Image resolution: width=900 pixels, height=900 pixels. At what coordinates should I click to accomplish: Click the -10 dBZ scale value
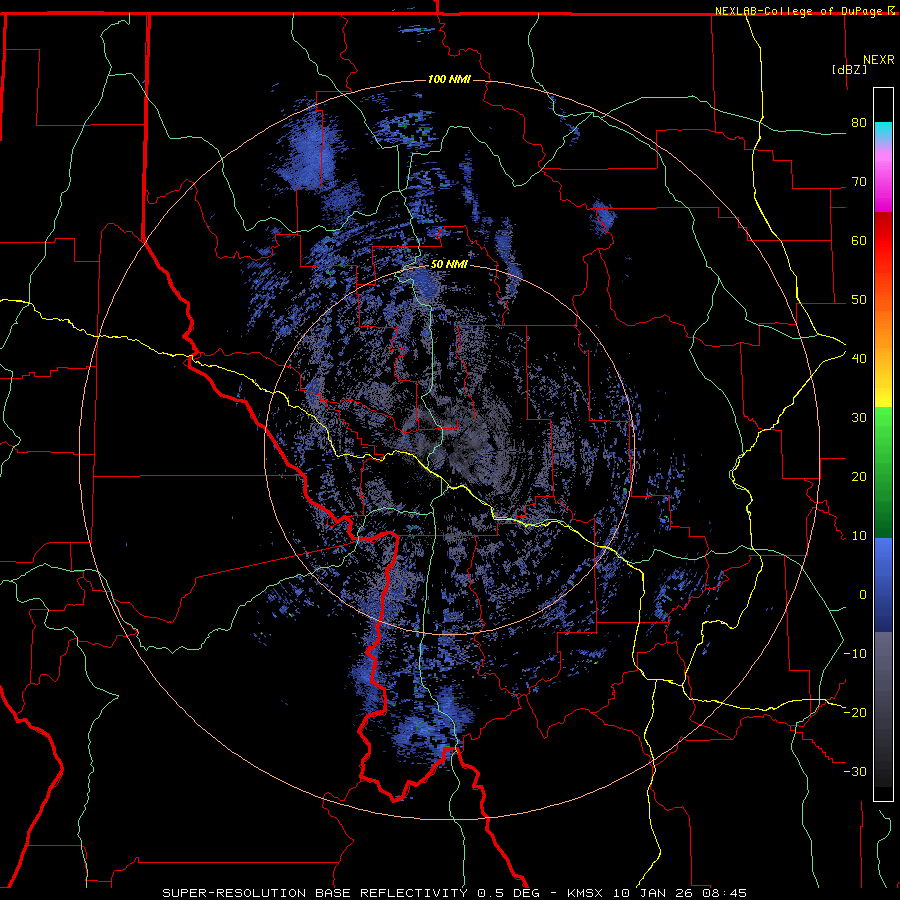[x=855, y=654]
